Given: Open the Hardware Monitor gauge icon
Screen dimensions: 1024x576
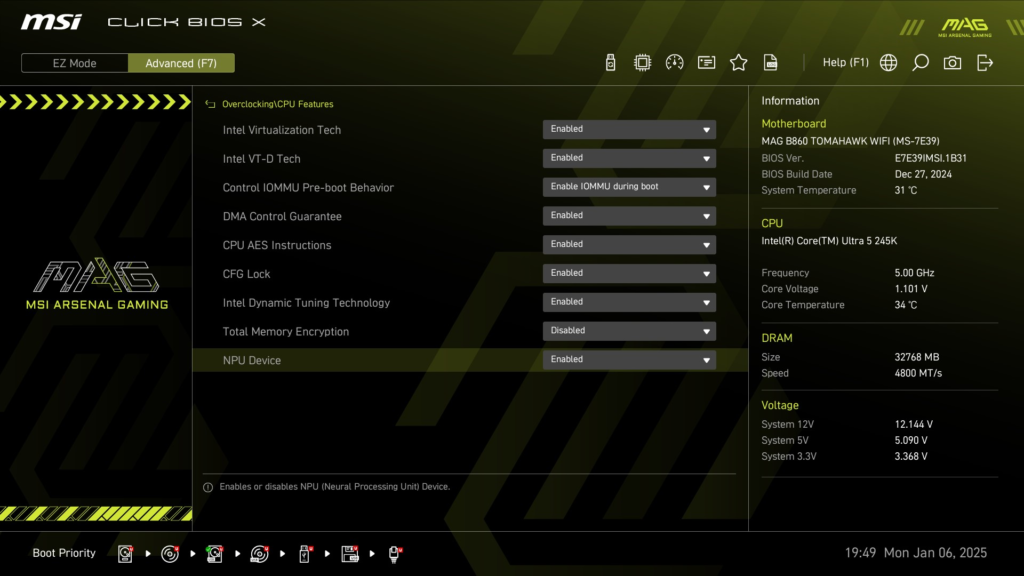Looking at the screenshot, I should (677, 61).
